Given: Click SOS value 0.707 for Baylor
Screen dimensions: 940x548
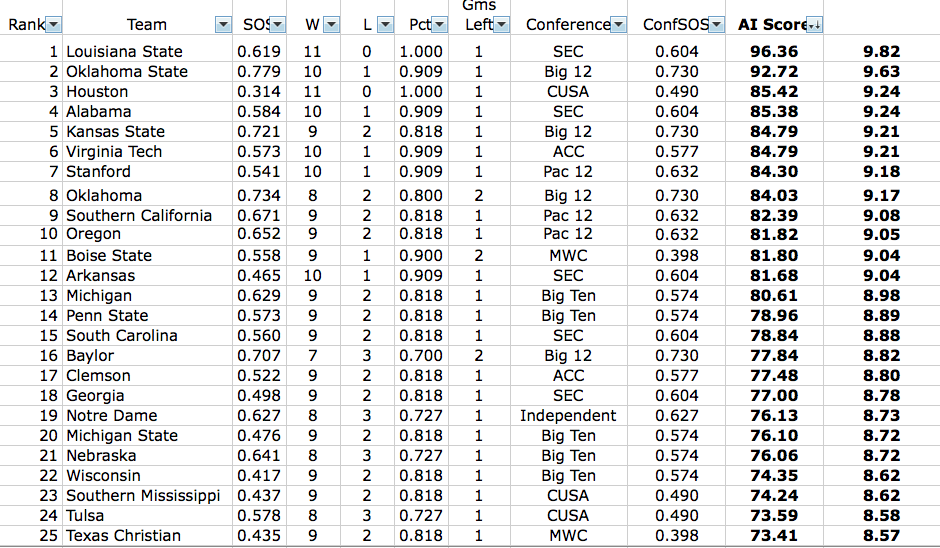Looking at the screenshot, I should pyautogui.click(x=259, y=356).
